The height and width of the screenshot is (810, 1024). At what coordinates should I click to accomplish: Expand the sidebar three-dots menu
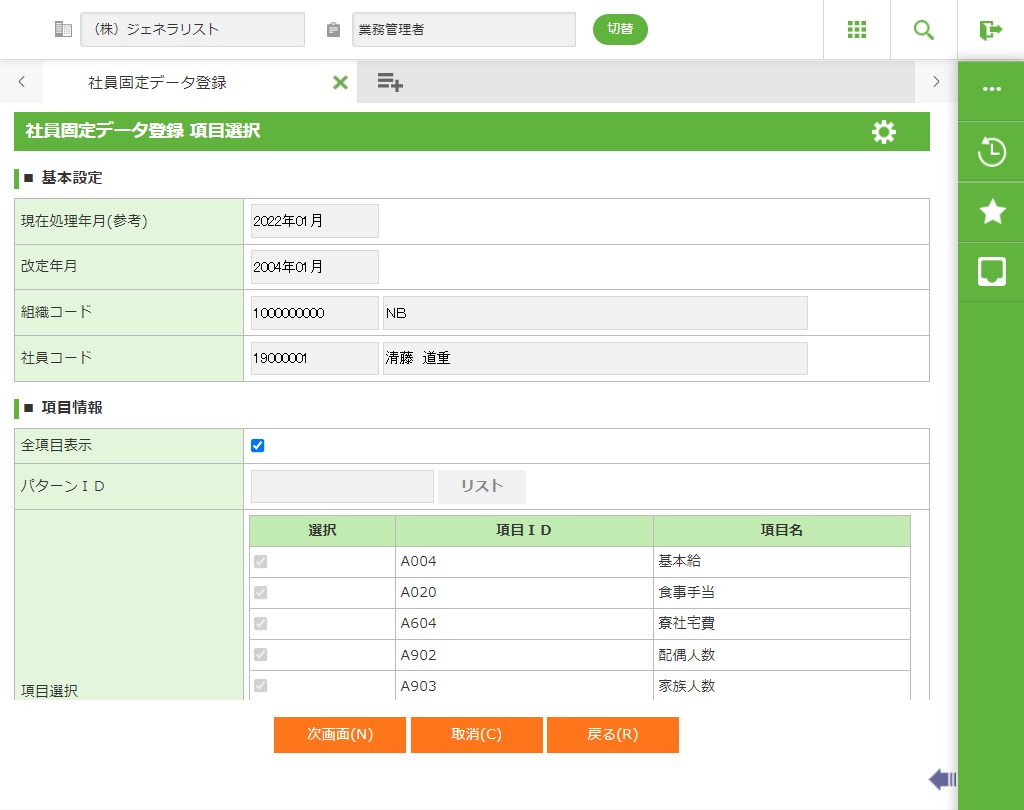pyautogui.click(x=991, y=89)
